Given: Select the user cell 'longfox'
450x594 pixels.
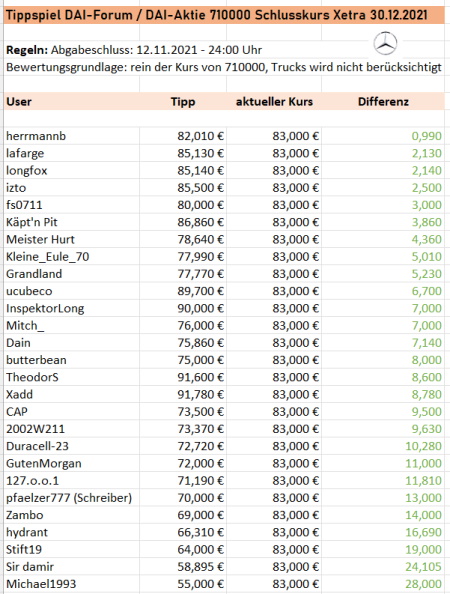Looking at the screenshot, I should click(27, 170).
